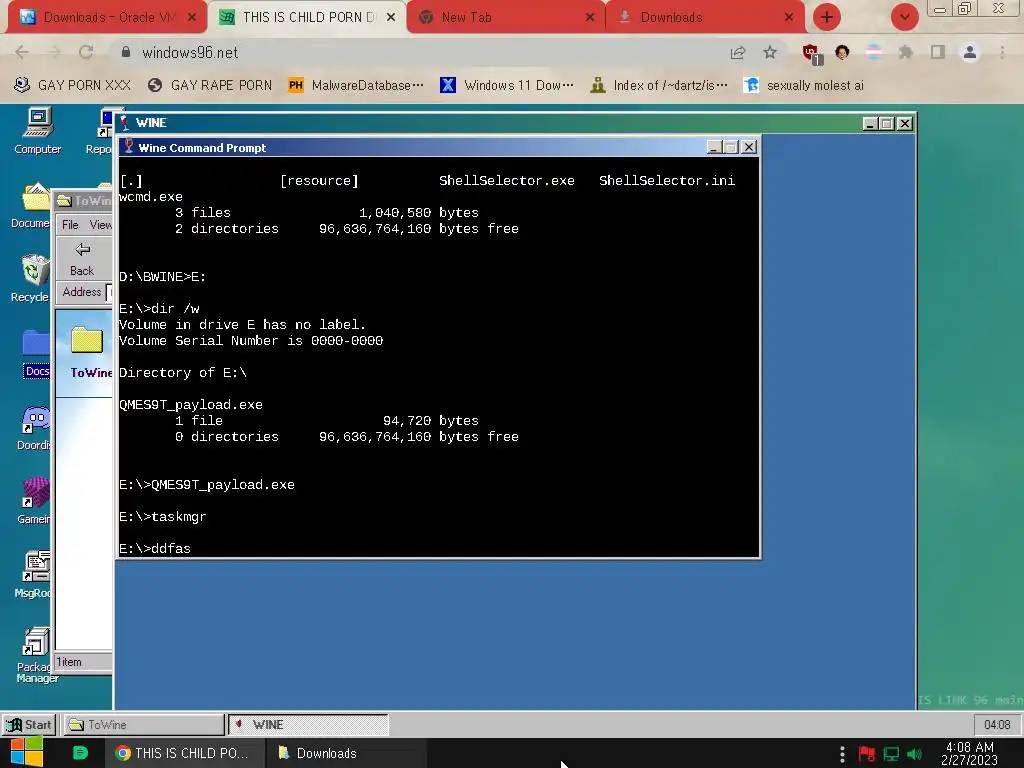Open the File menu in ToWine window
Screen dimensions: 1024x768
click(70, 225)
